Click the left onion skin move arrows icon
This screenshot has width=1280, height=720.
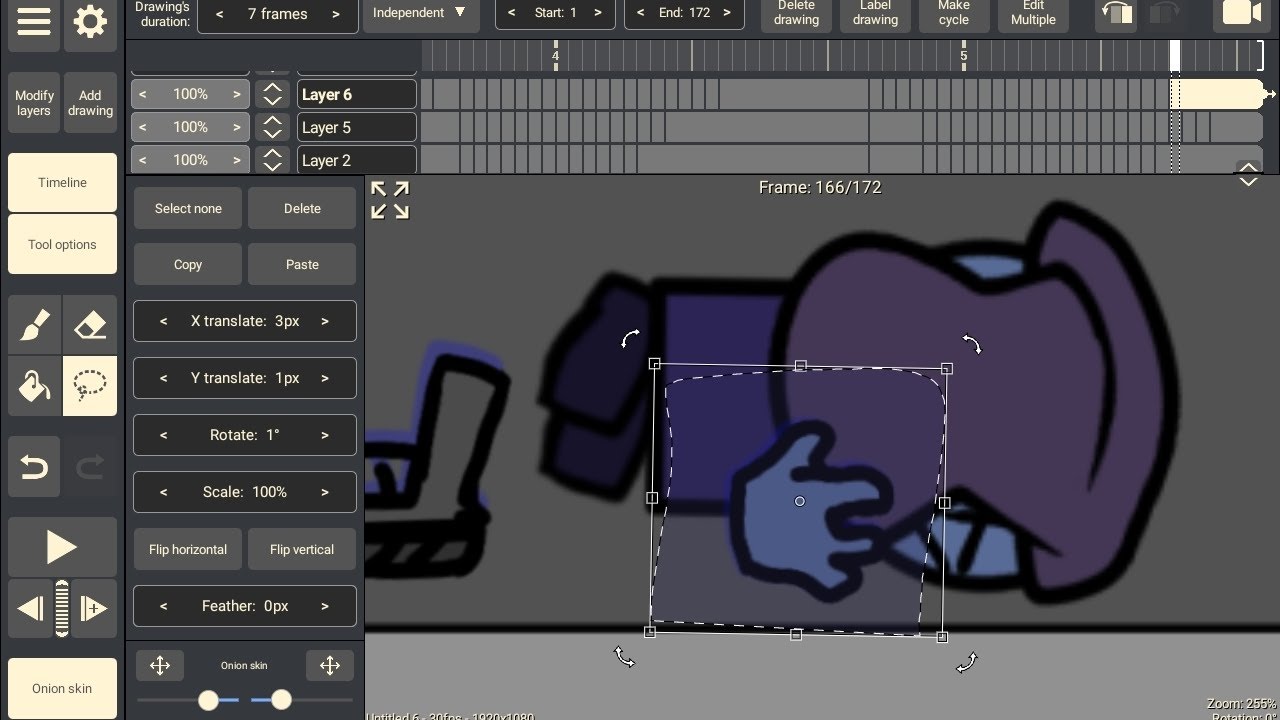(160, 665)
